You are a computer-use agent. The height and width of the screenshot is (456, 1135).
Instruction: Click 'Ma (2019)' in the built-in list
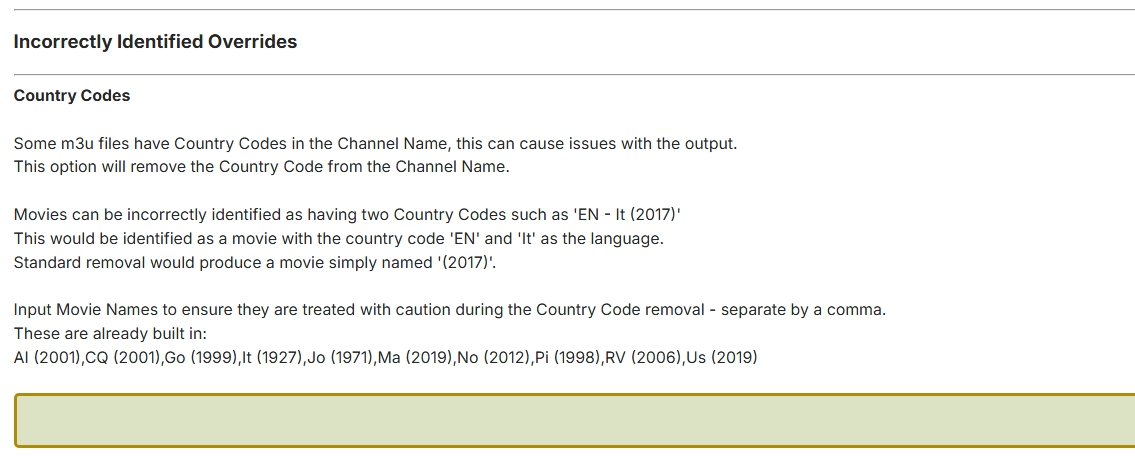(413, 357)
